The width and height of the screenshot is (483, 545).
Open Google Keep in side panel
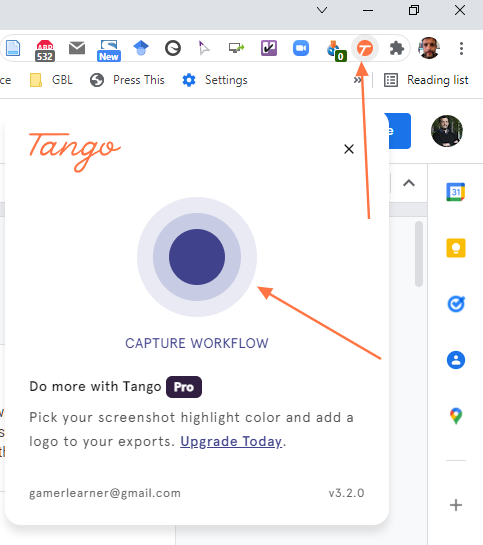(x=456, y=248)
